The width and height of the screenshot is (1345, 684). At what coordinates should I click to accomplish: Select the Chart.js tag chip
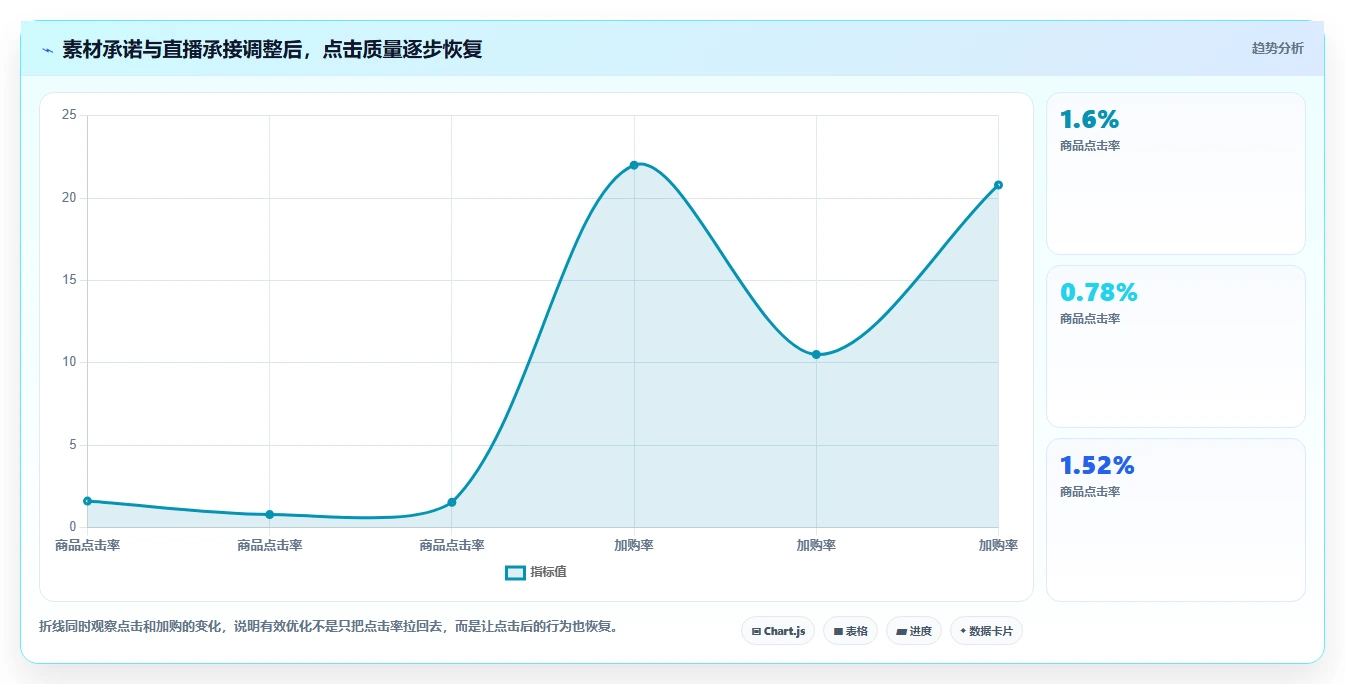(778, 631)
